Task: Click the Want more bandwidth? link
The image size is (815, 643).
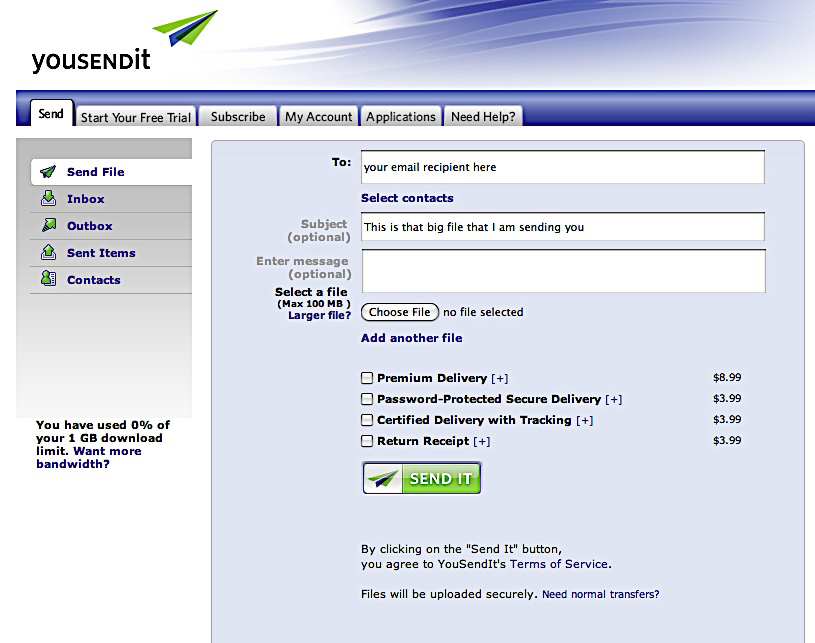Action: (89, 457)
